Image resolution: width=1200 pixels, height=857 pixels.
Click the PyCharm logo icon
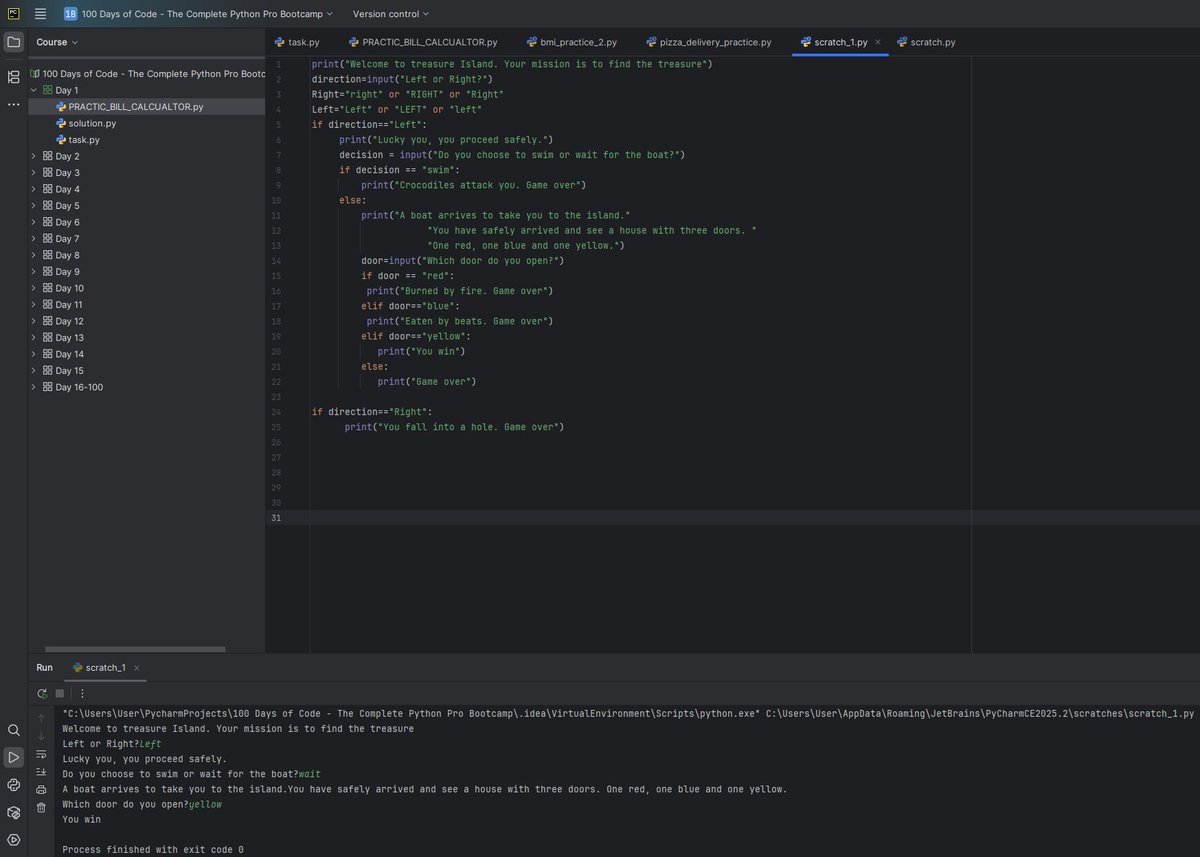(x=14, y=14)
